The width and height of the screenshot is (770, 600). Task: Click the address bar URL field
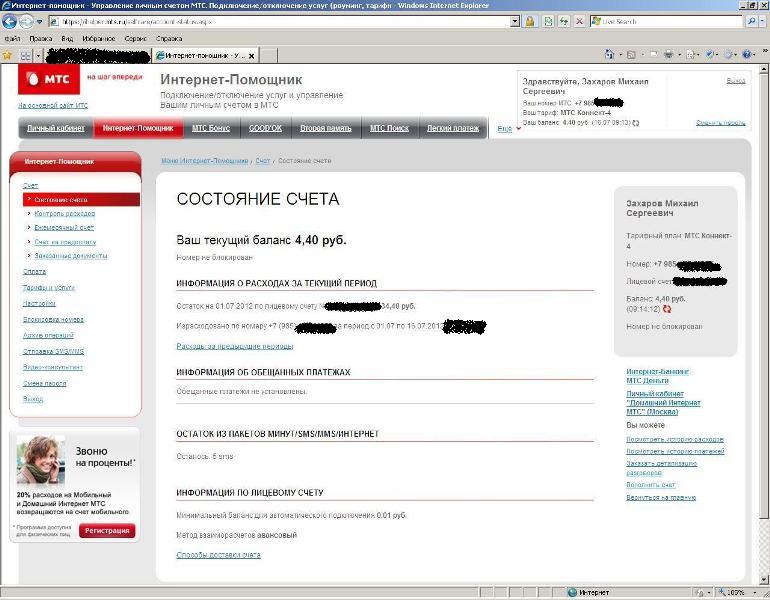point(280,22)
